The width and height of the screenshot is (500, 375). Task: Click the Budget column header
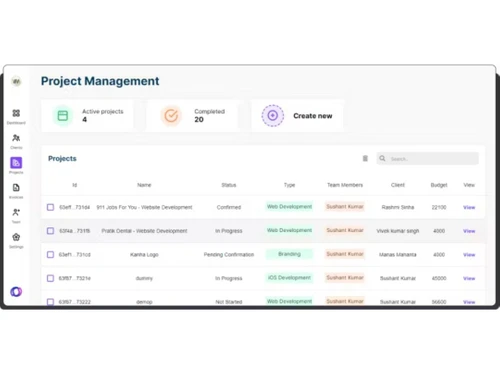point(439,185)
